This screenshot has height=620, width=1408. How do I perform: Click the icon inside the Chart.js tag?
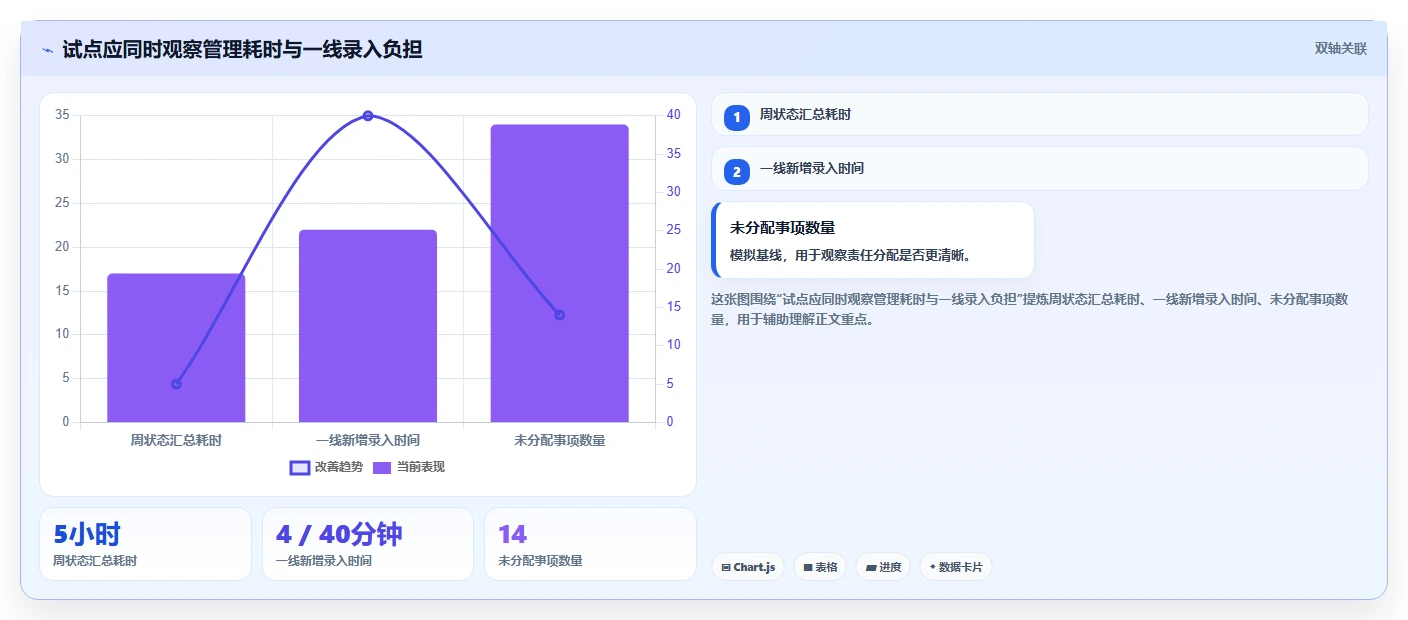[726, 568]
